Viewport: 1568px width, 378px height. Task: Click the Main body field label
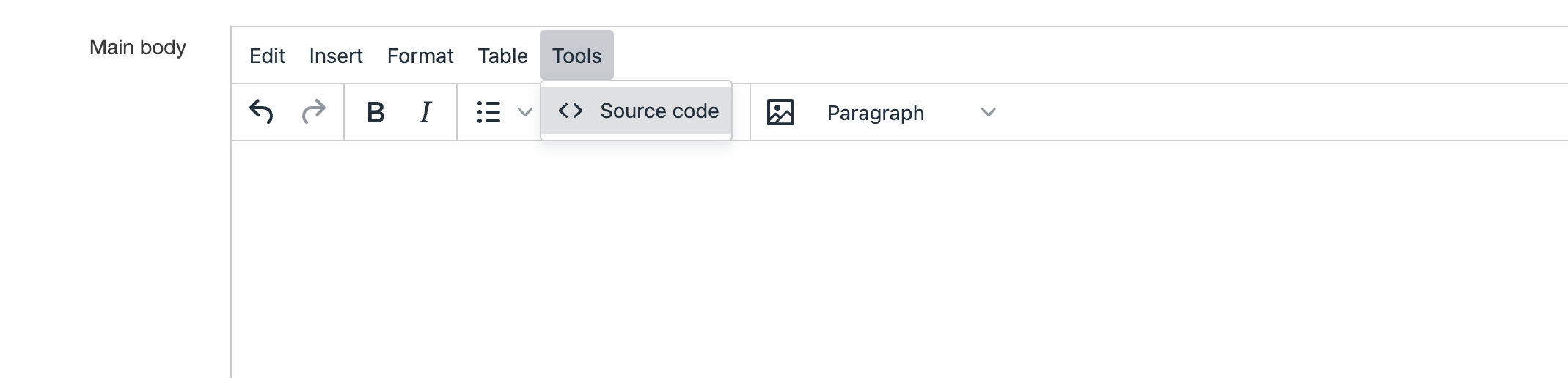tap(138, 48)
